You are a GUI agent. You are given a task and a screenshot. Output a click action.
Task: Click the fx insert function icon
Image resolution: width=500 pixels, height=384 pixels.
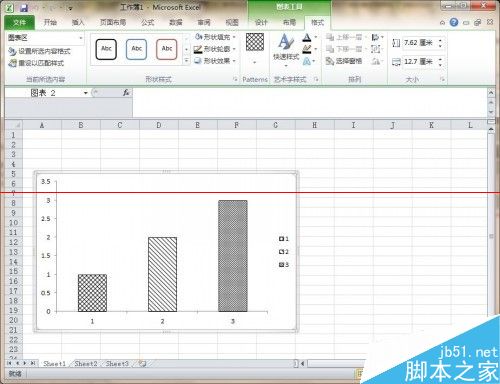coord(126,93)
